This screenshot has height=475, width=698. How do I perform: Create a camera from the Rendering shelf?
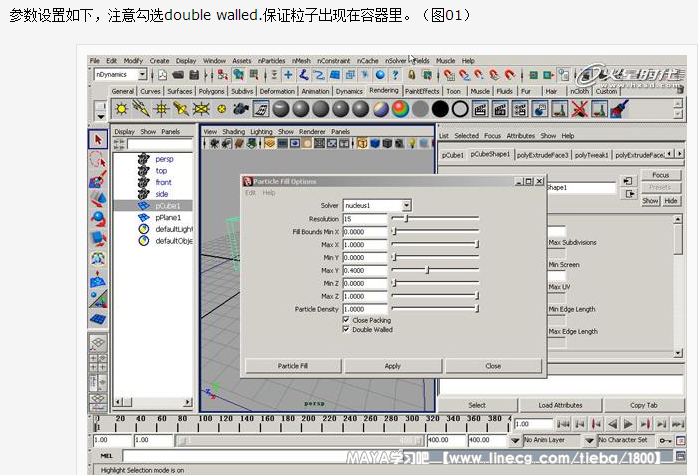[241, 109]
